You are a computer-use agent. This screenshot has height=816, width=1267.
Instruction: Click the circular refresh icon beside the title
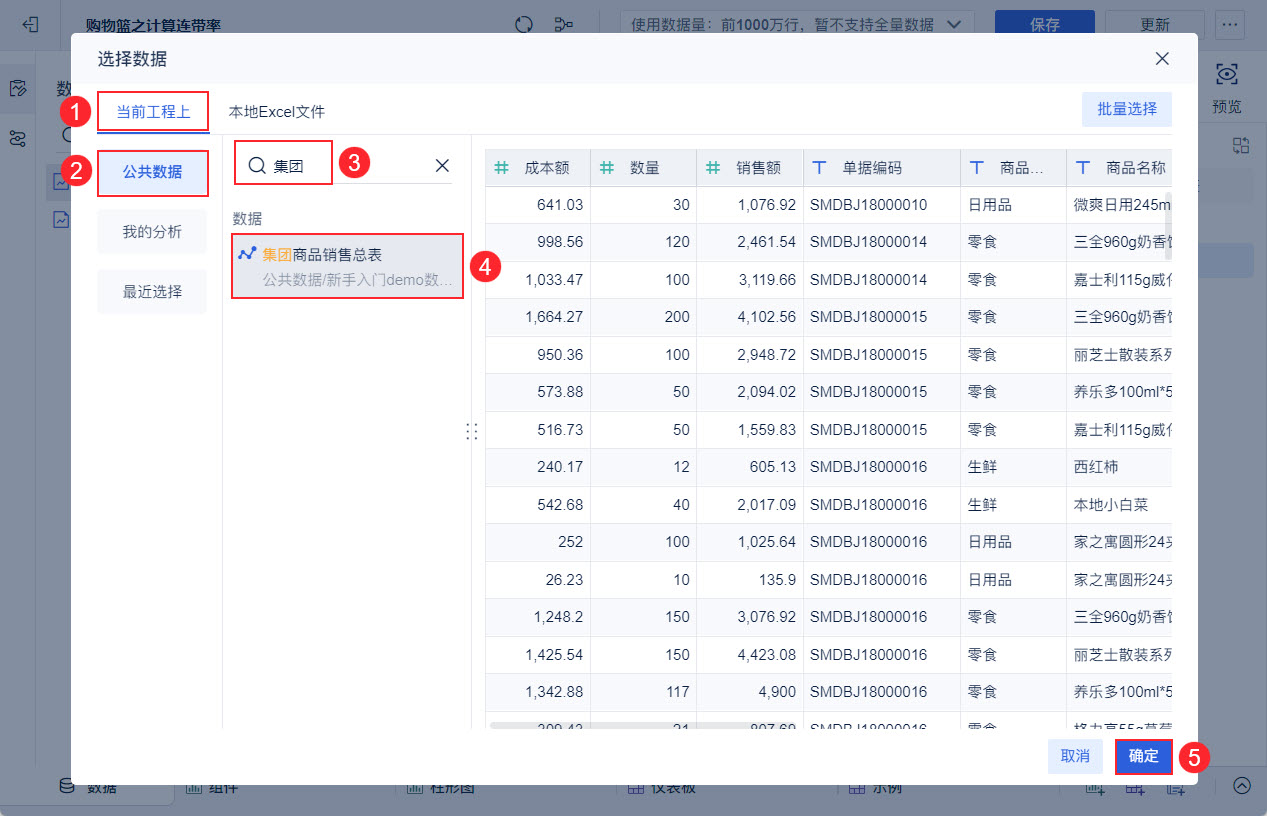point(524,25)
